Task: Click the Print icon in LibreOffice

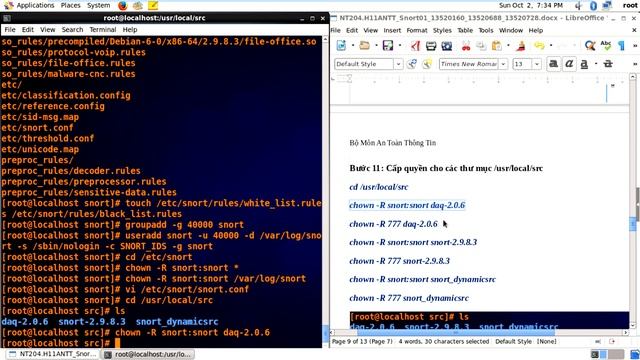Action: tap(431, 46)
